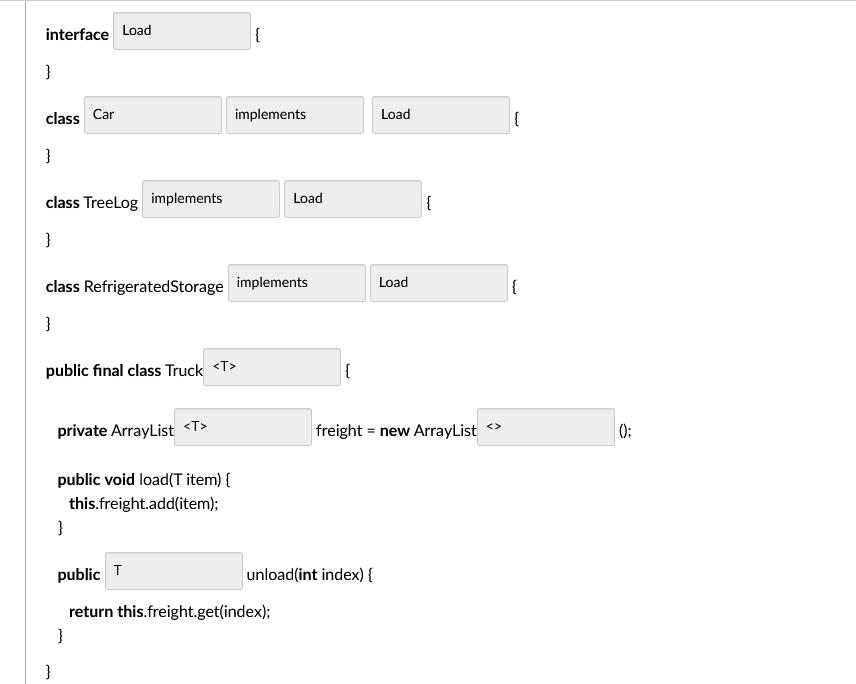Select the implements slot on the Car class line
856x684 pixels.
click(x=294, y=114)
